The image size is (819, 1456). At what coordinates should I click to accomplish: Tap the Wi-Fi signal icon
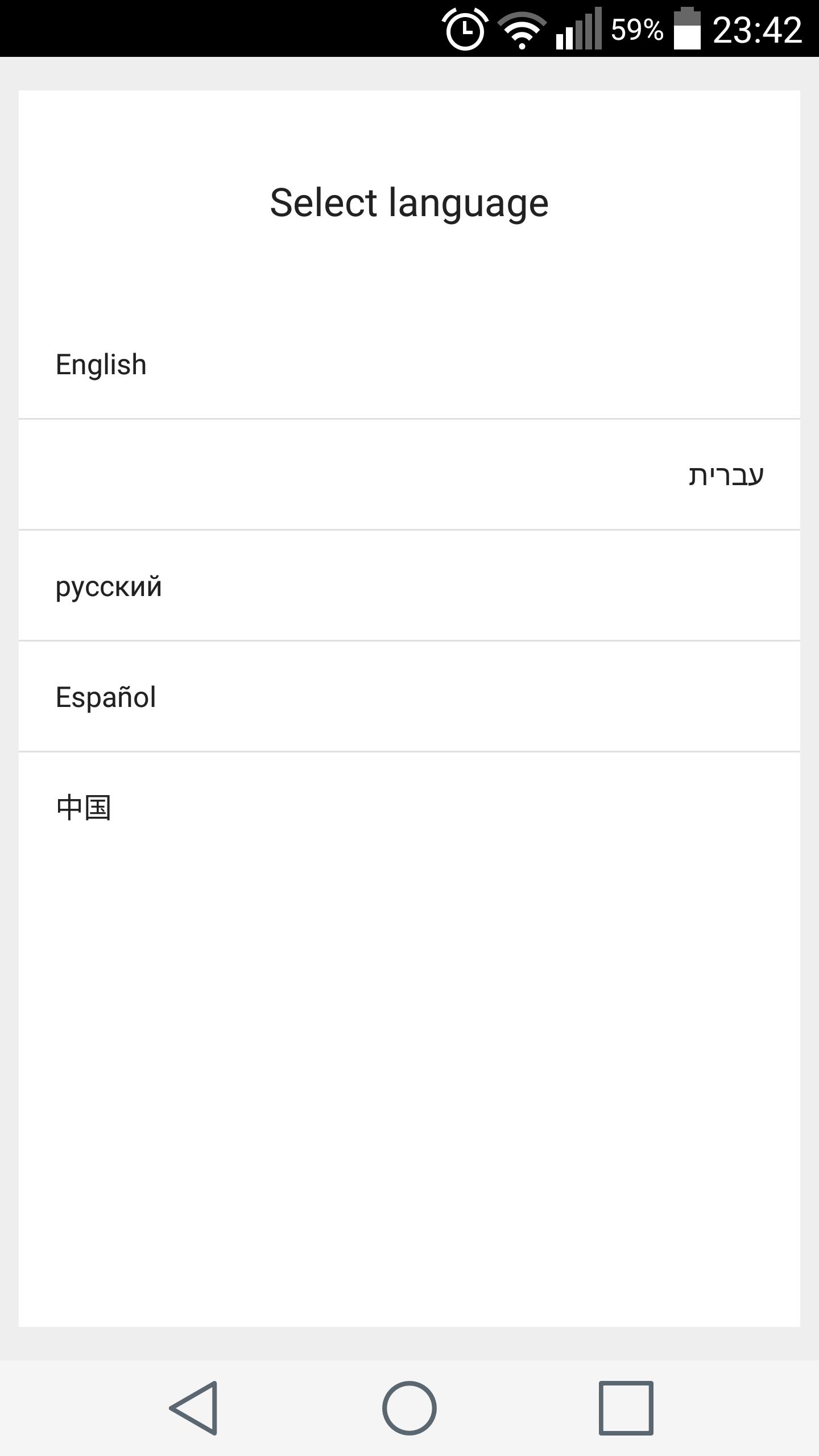[x=522, y=30]
